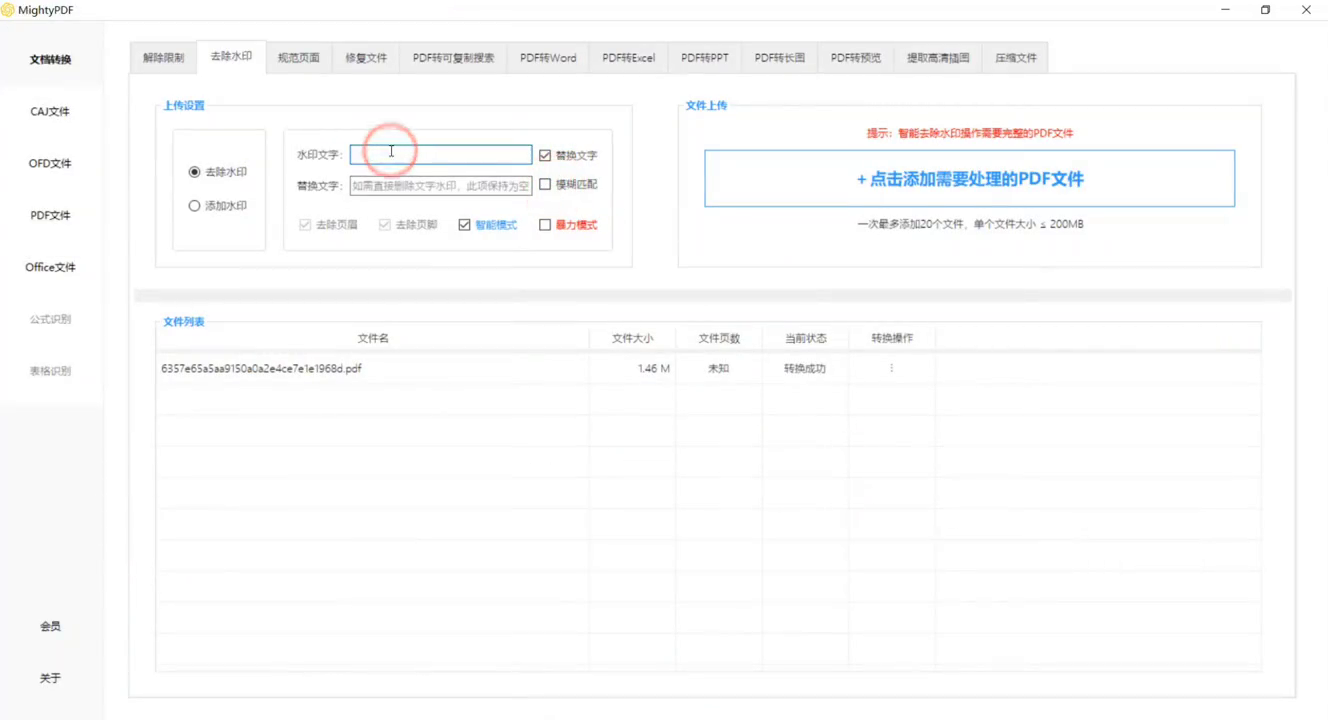
Task: Open the PDF转Excel tab
Action: (628, 58)
